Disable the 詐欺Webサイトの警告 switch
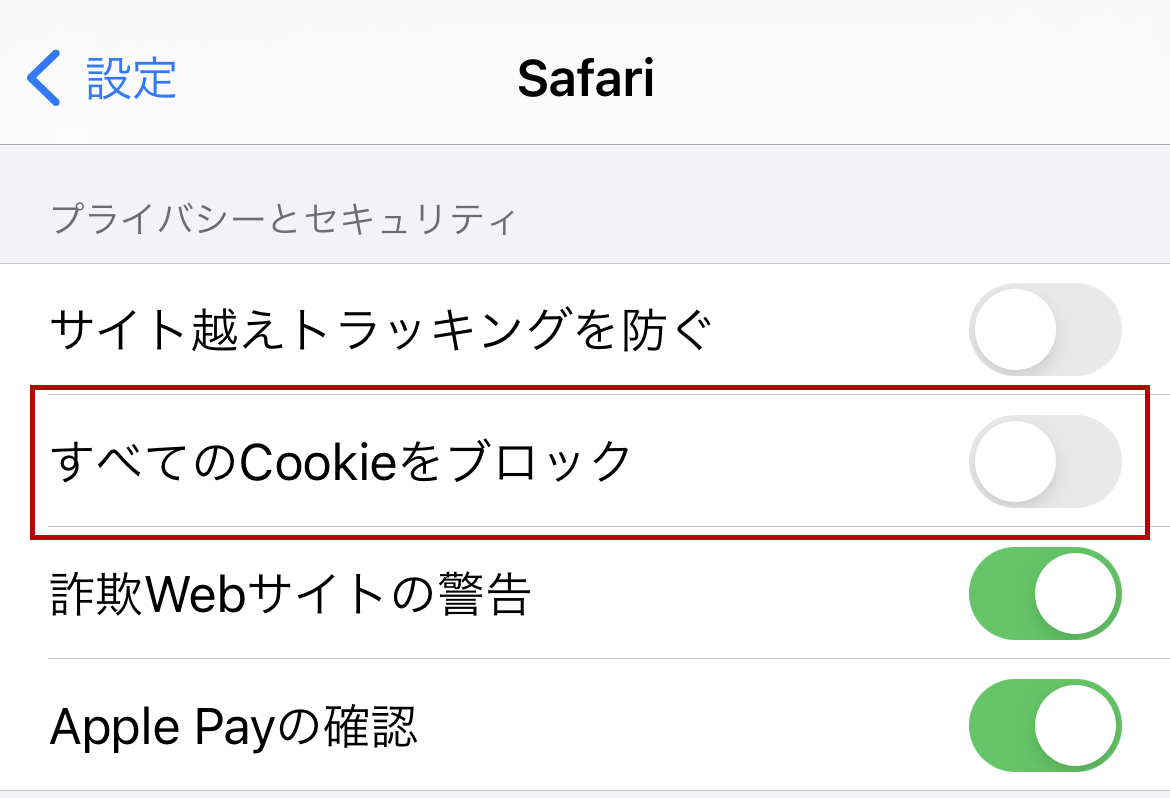 pos(1045,593)
